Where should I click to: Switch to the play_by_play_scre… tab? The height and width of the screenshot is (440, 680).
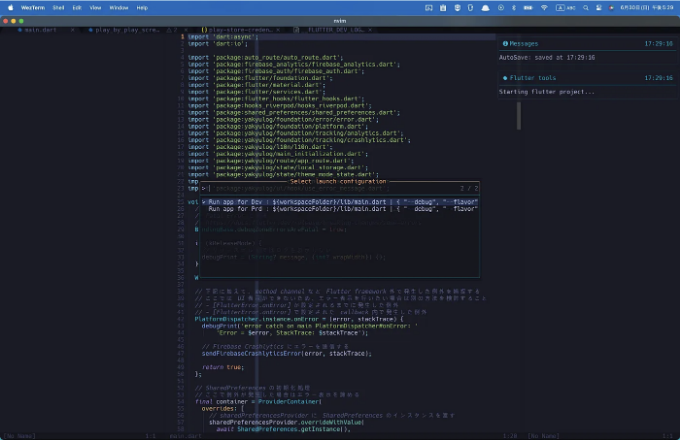point(127,30)
